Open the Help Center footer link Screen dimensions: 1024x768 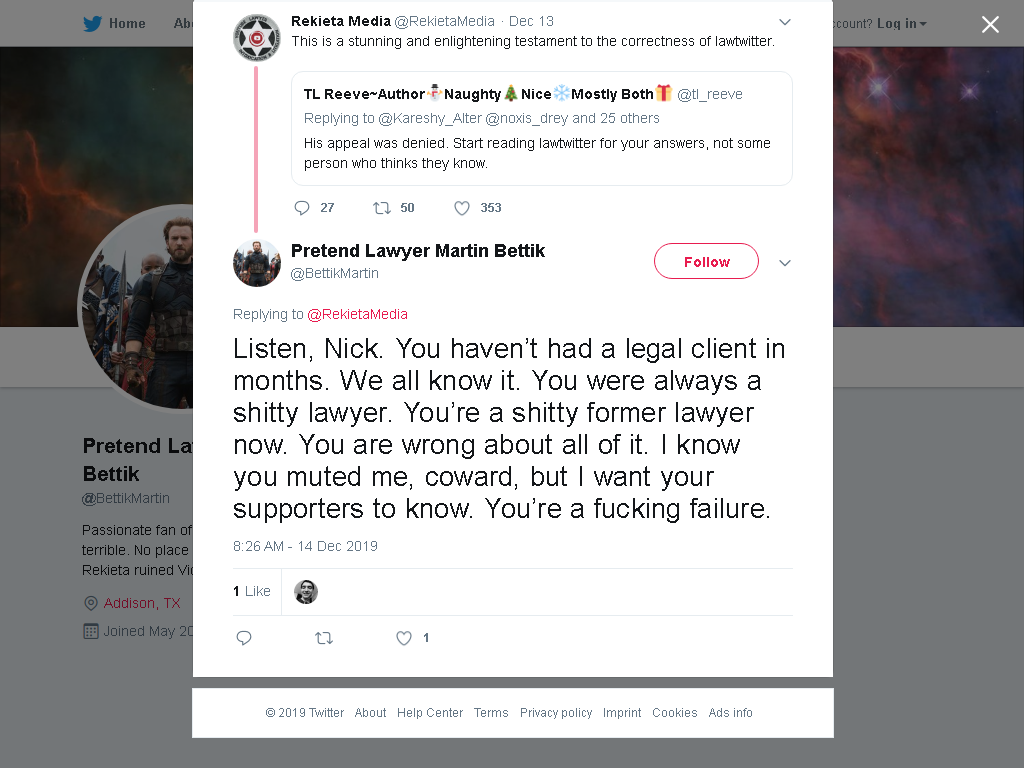(x=430, y=712)
